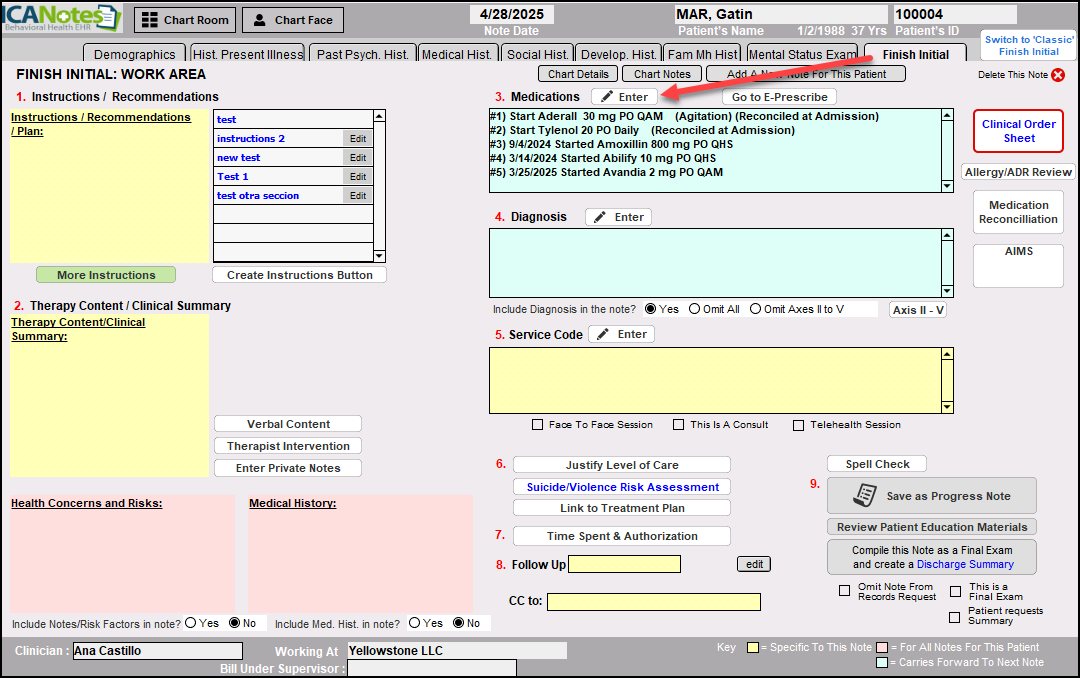The height and width of the screenshot is (678, 1080).
Task: Click the Clinical Order Sheet button
Action: (x=1018, y=131)
